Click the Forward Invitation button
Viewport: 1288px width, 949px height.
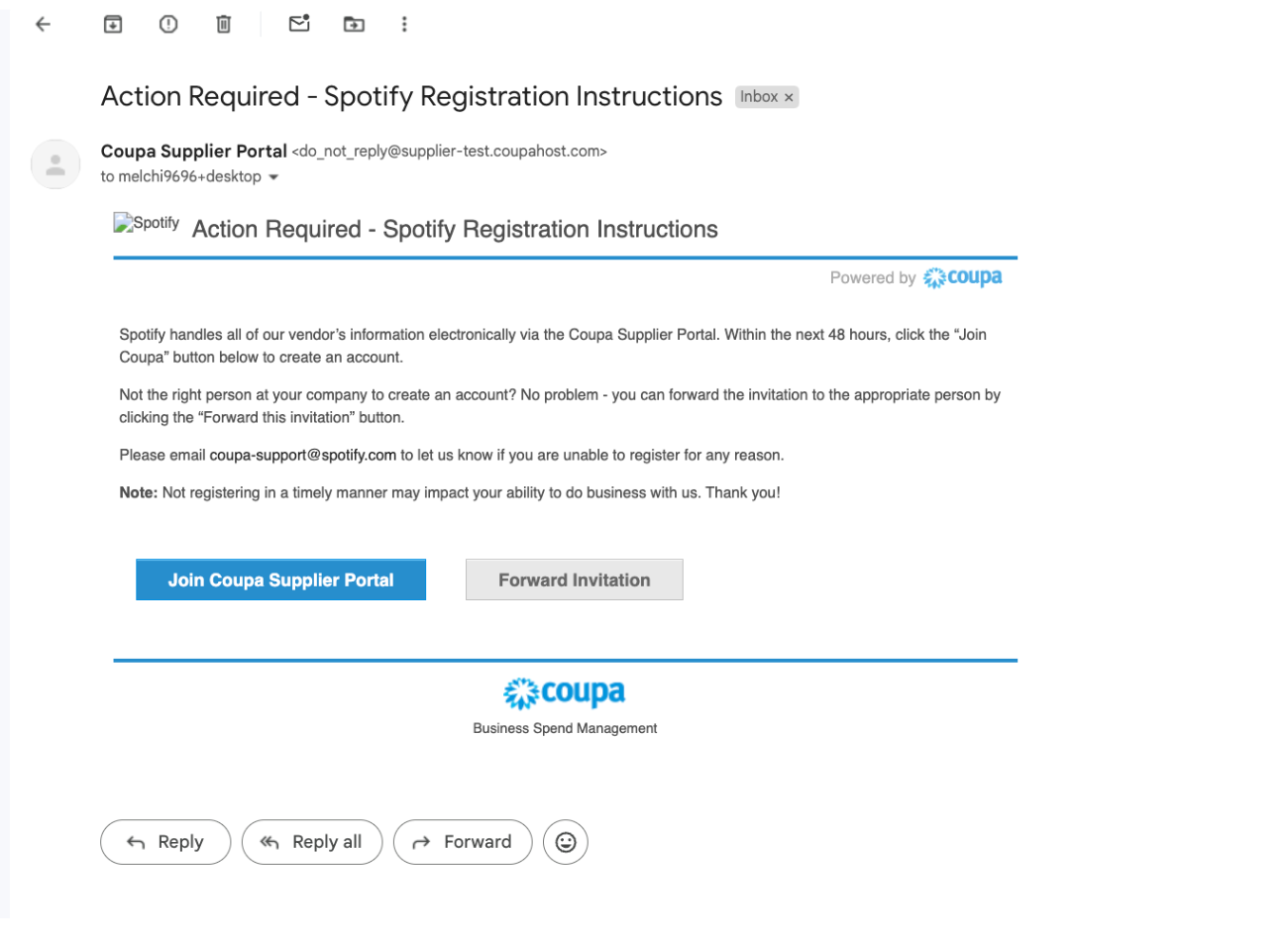click(574, 580)
